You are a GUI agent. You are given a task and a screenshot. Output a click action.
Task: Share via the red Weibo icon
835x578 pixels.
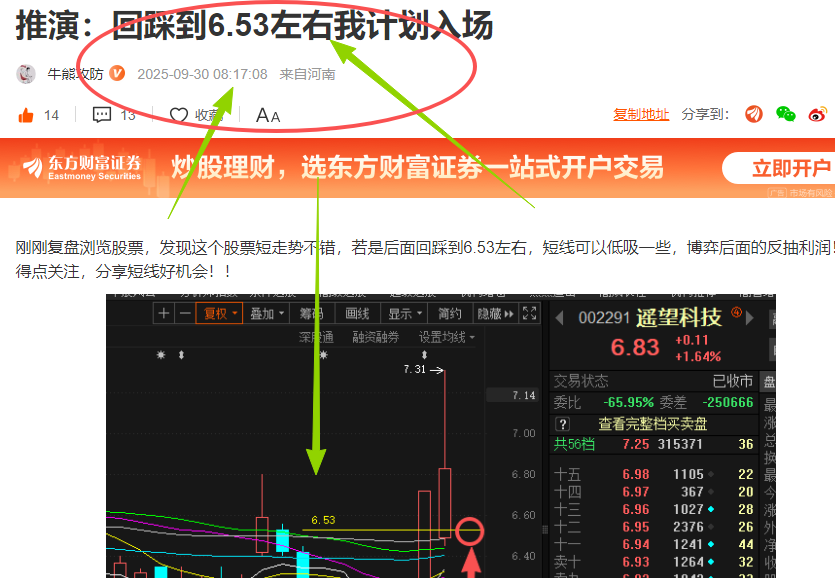point(817,114)
